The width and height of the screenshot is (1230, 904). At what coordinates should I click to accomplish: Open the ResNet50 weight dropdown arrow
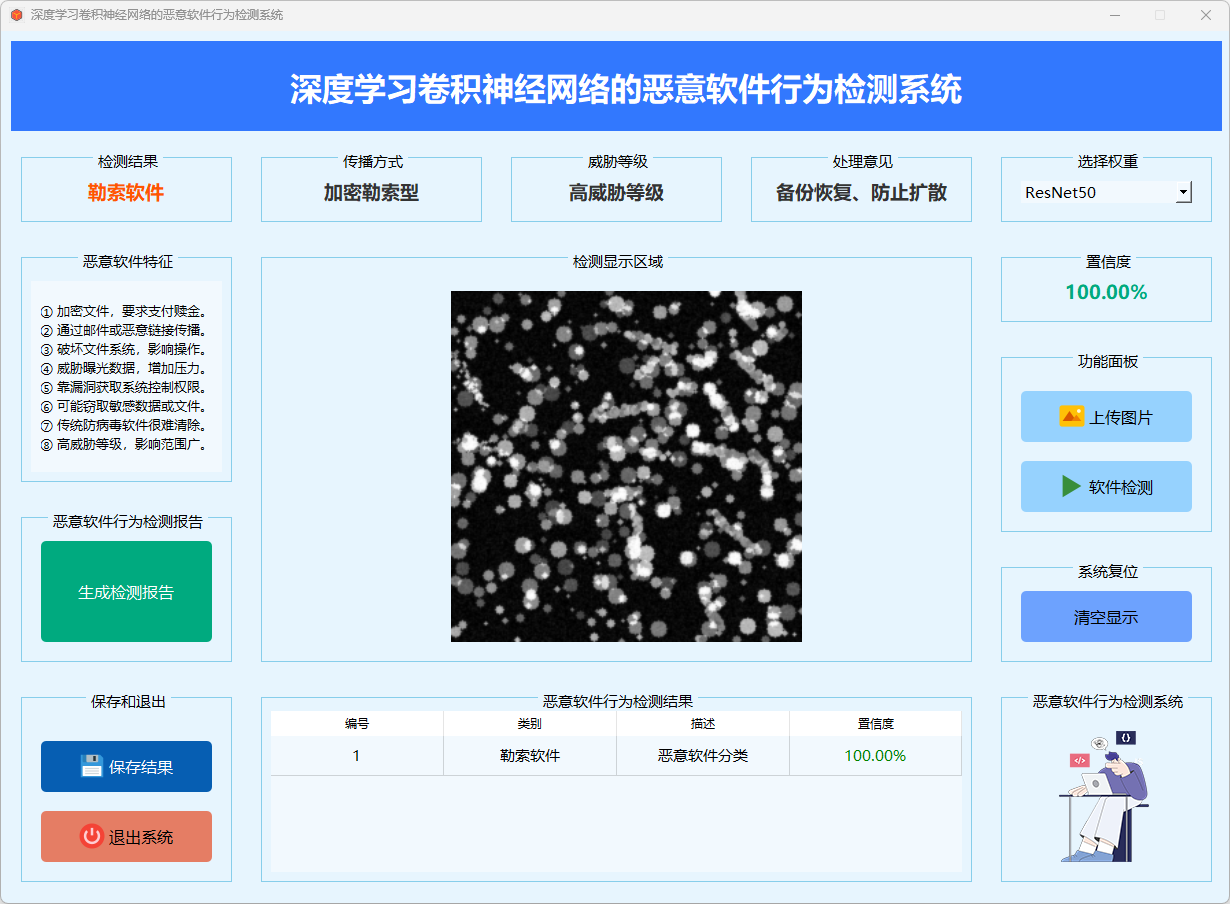pos(1183,192)
